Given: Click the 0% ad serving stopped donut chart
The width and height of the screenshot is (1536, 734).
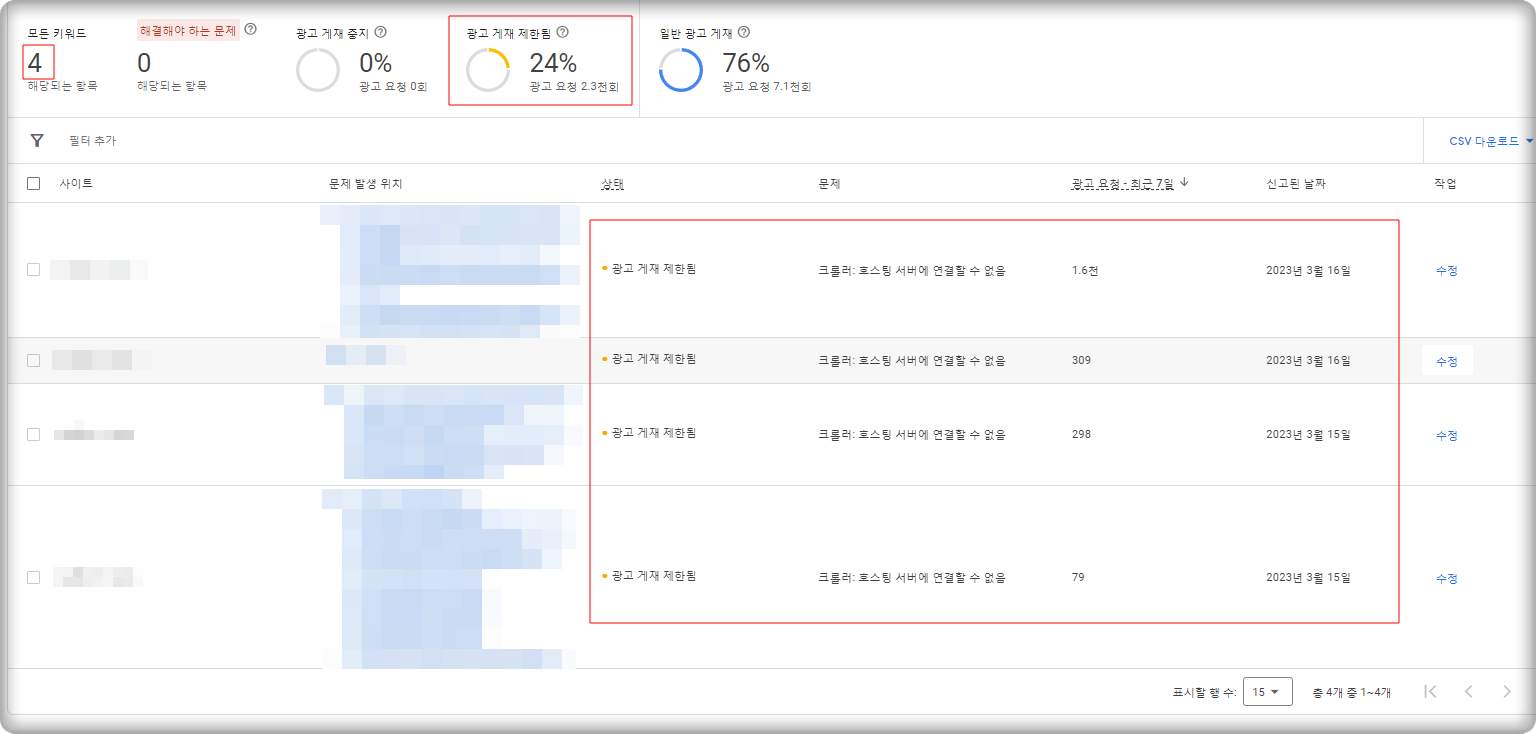Looking at the screenshot, I should click(318, 71).
